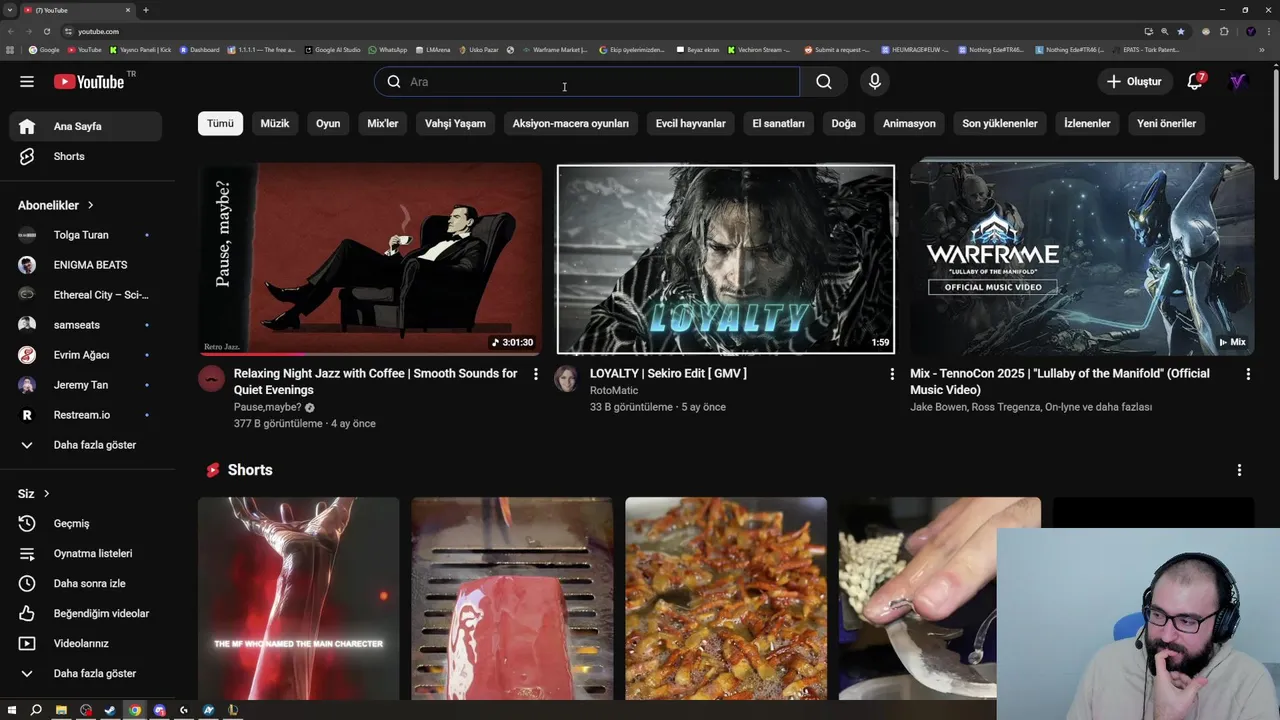The width and height of the screenshot is (1280, 720).
Task: Open the Google AI Studio bookmark
Action: (333, 49)
